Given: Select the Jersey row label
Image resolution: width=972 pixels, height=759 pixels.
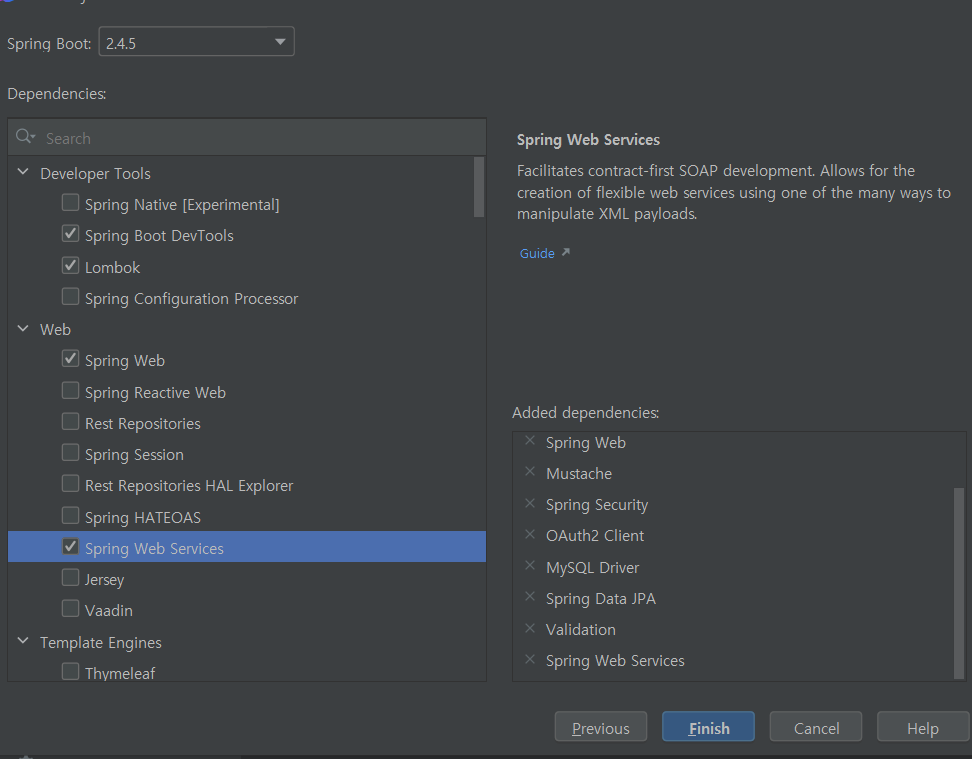Looking at the screenshot, I should 105,580.
